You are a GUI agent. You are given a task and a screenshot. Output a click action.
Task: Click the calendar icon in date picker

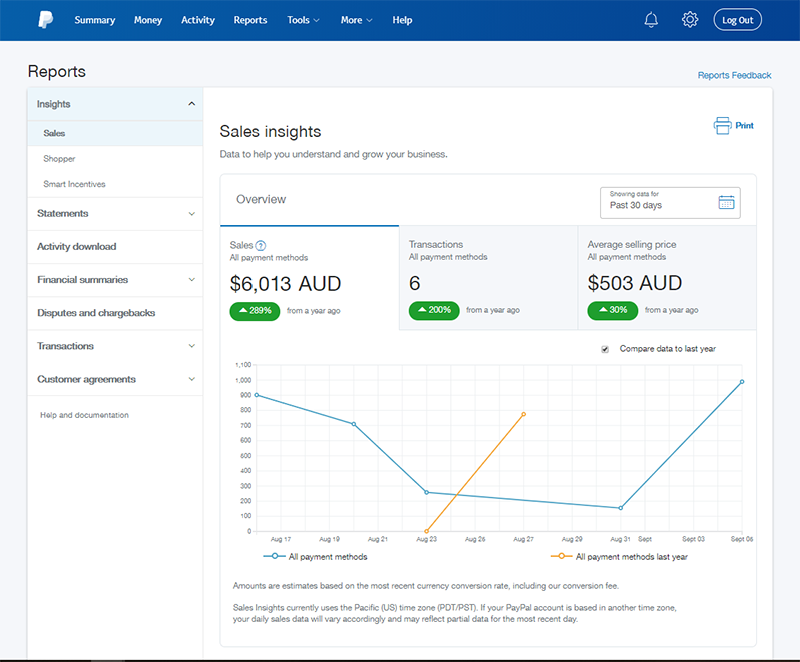tap(727, 202)
